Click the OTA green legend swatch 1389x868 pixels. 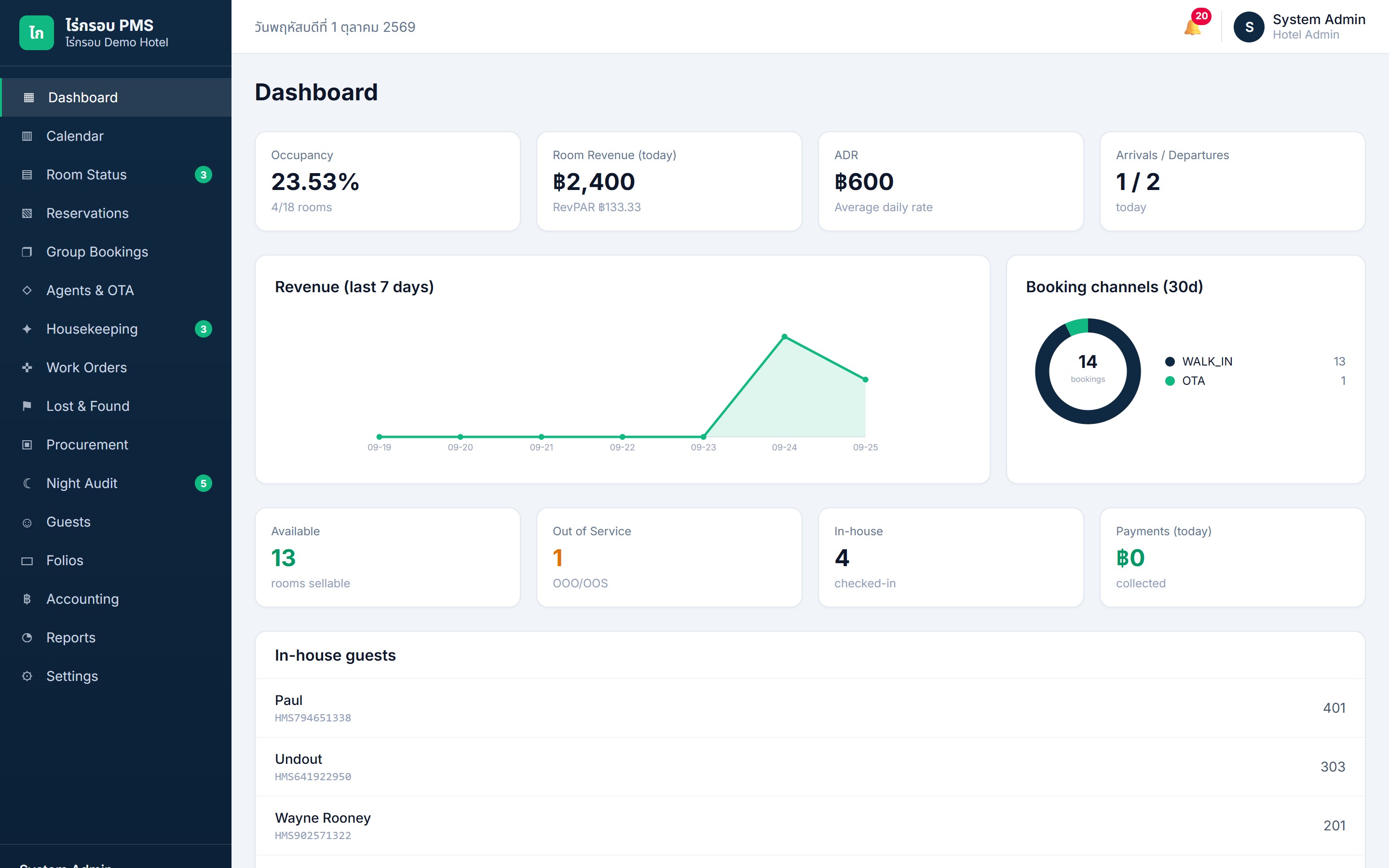1170,381
